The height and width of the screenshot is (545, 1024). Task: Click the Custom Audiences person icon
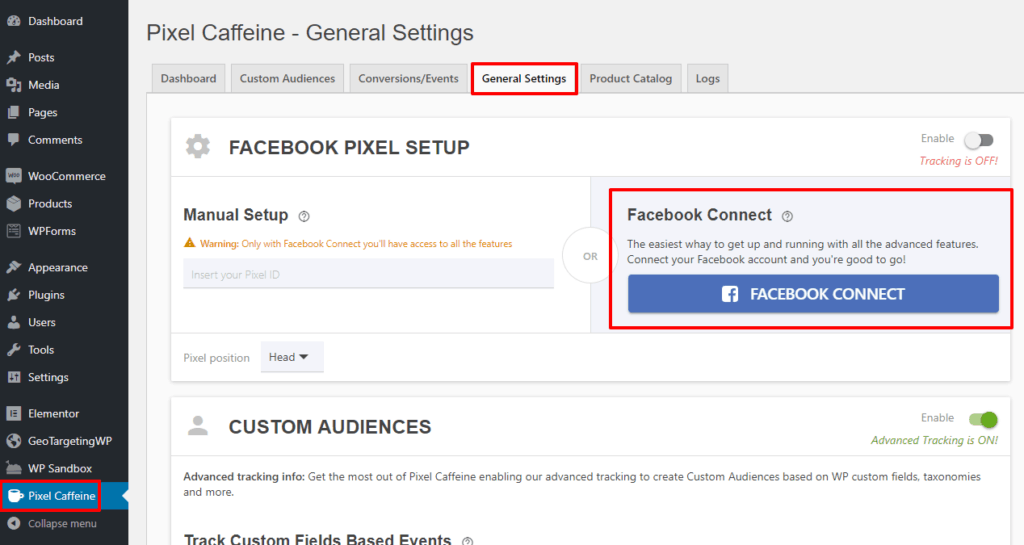click(x=198, y=426)
